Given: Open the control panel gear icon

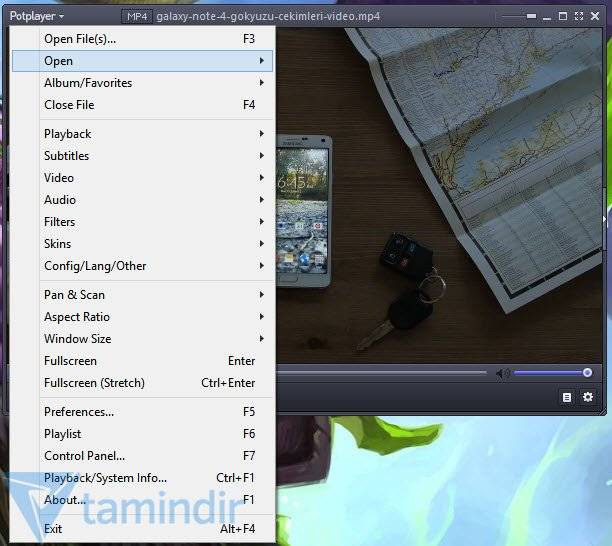Looking at the screenshot, I should 588,397.
